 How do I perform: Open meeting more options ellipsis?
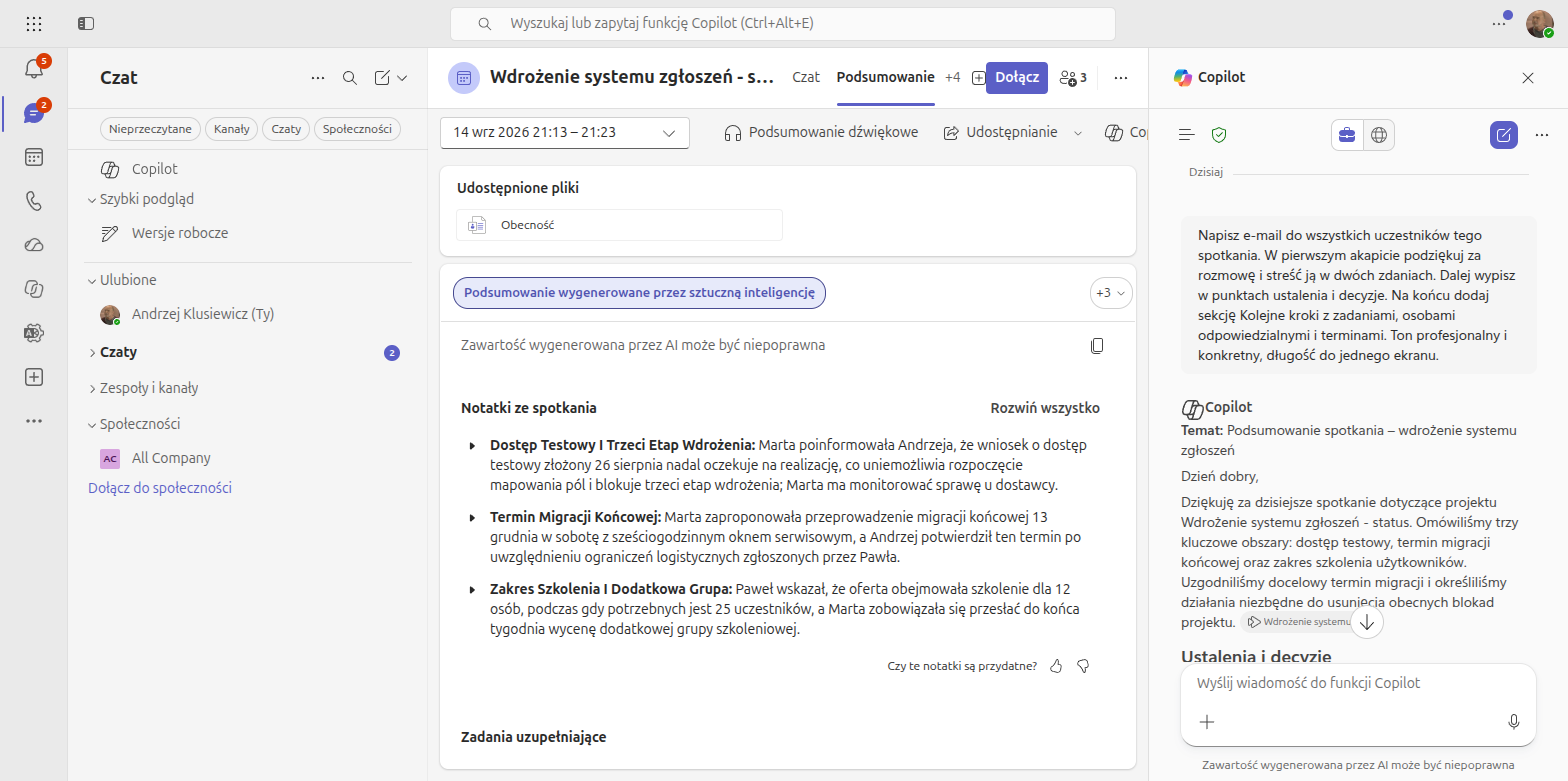1121,78
